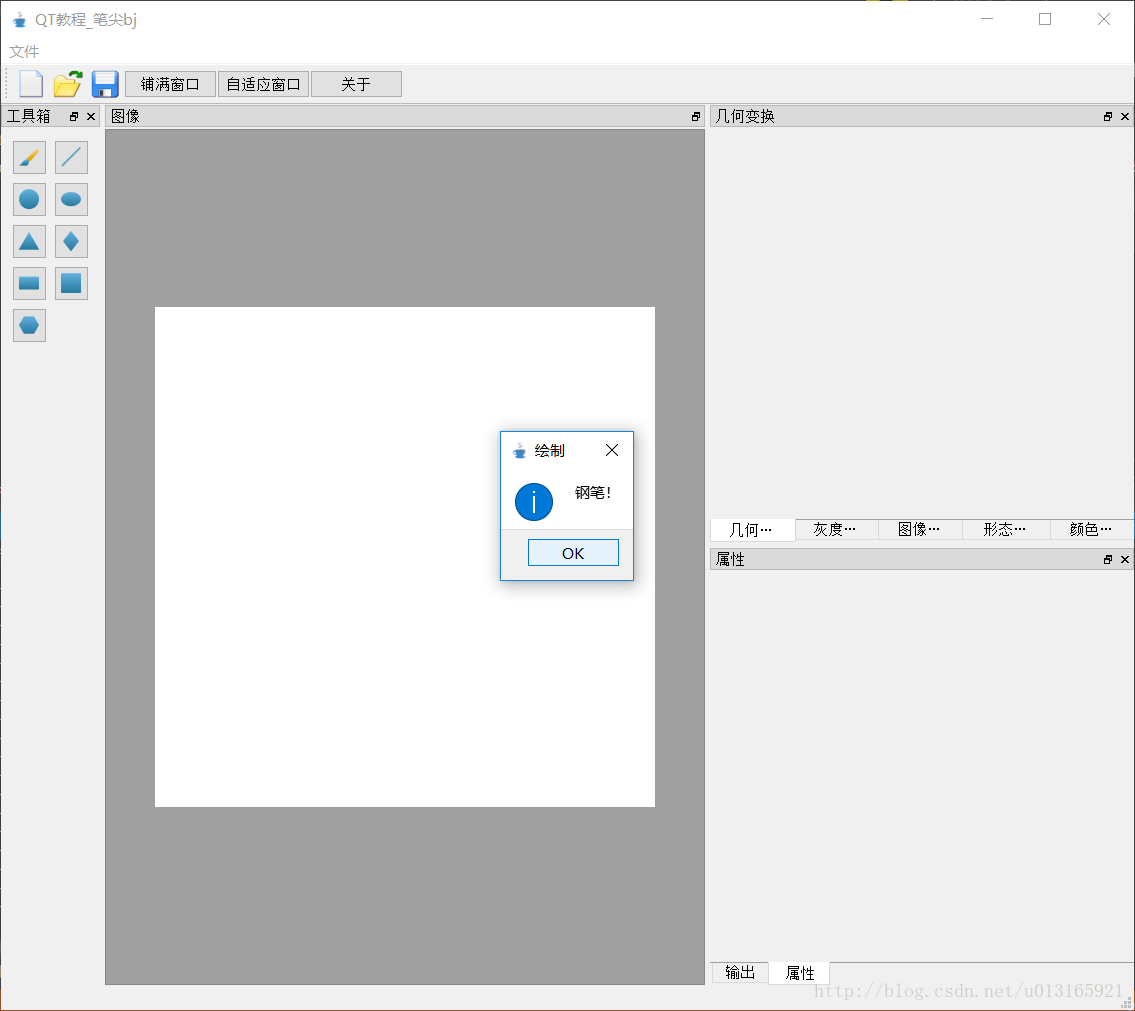Select the diamond shape tool
Screen dimensions: 1135x1011
[71, 241]
